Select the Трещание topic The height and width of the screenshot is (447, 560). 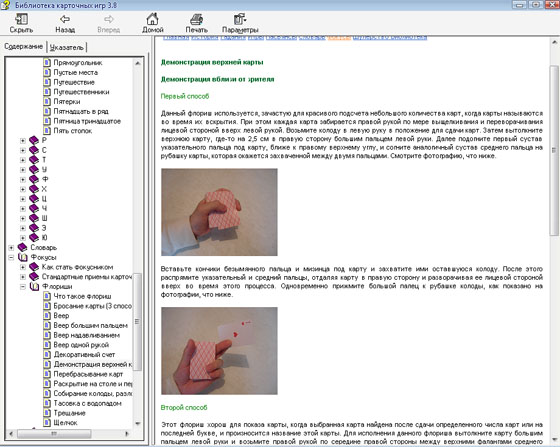pos(69,413)
